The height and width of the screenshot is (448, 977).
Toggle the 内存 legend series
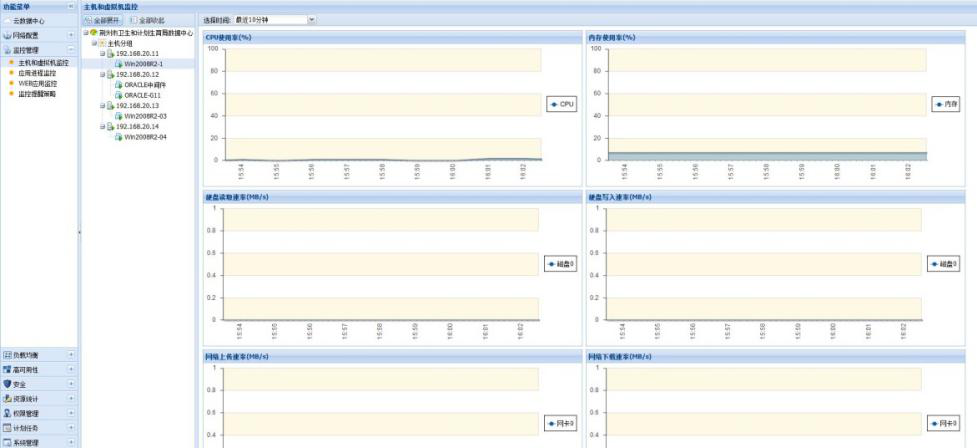(x=945, y=104)
